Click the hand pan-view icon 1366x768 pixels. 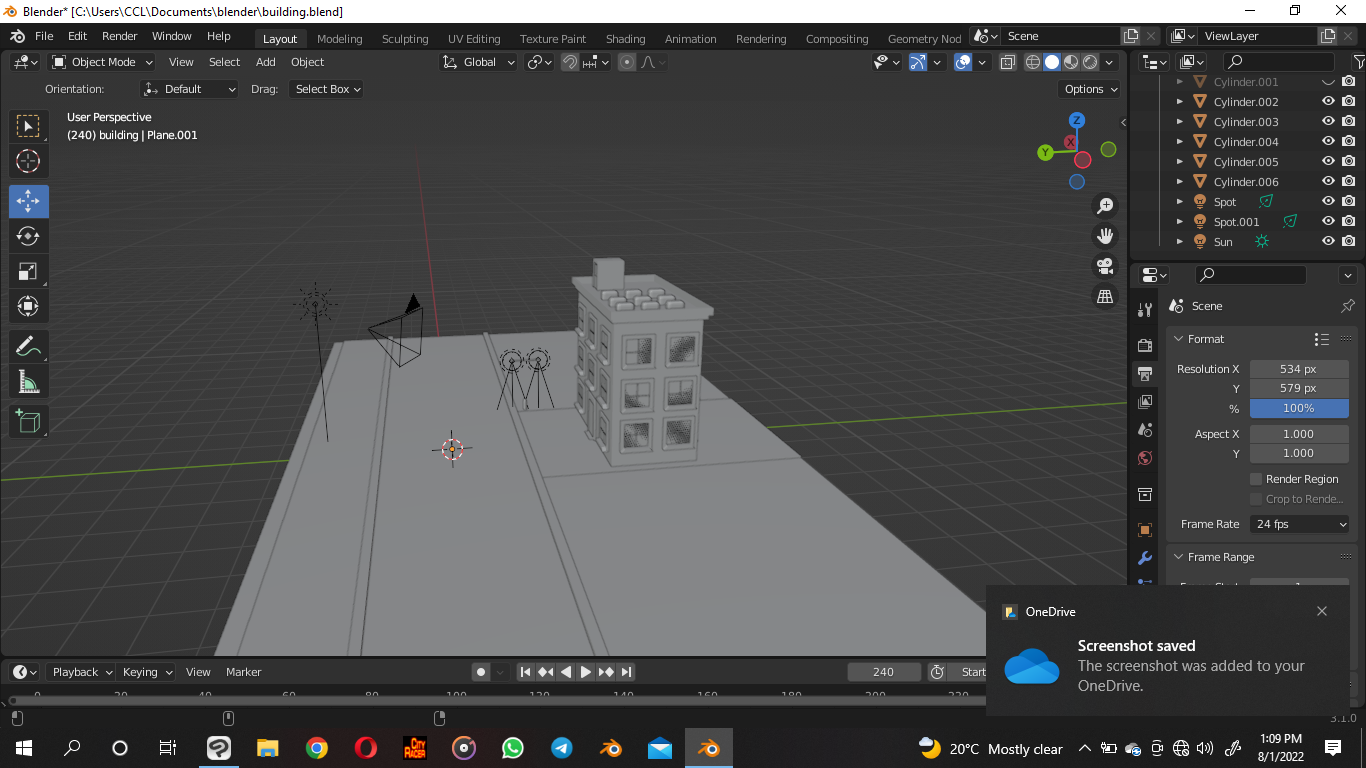[1105, 236]
